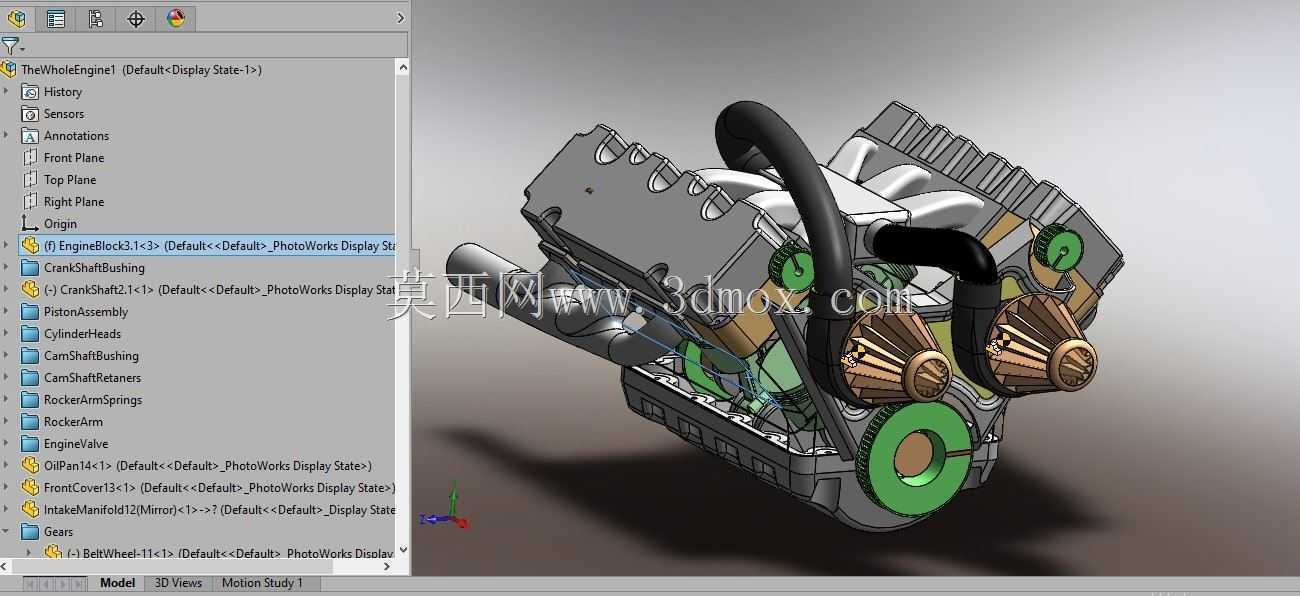Image resolution: width=1300 pixels, height=596 pixels.
Task: Select the RockerArm folder
Action: point(73,422)
